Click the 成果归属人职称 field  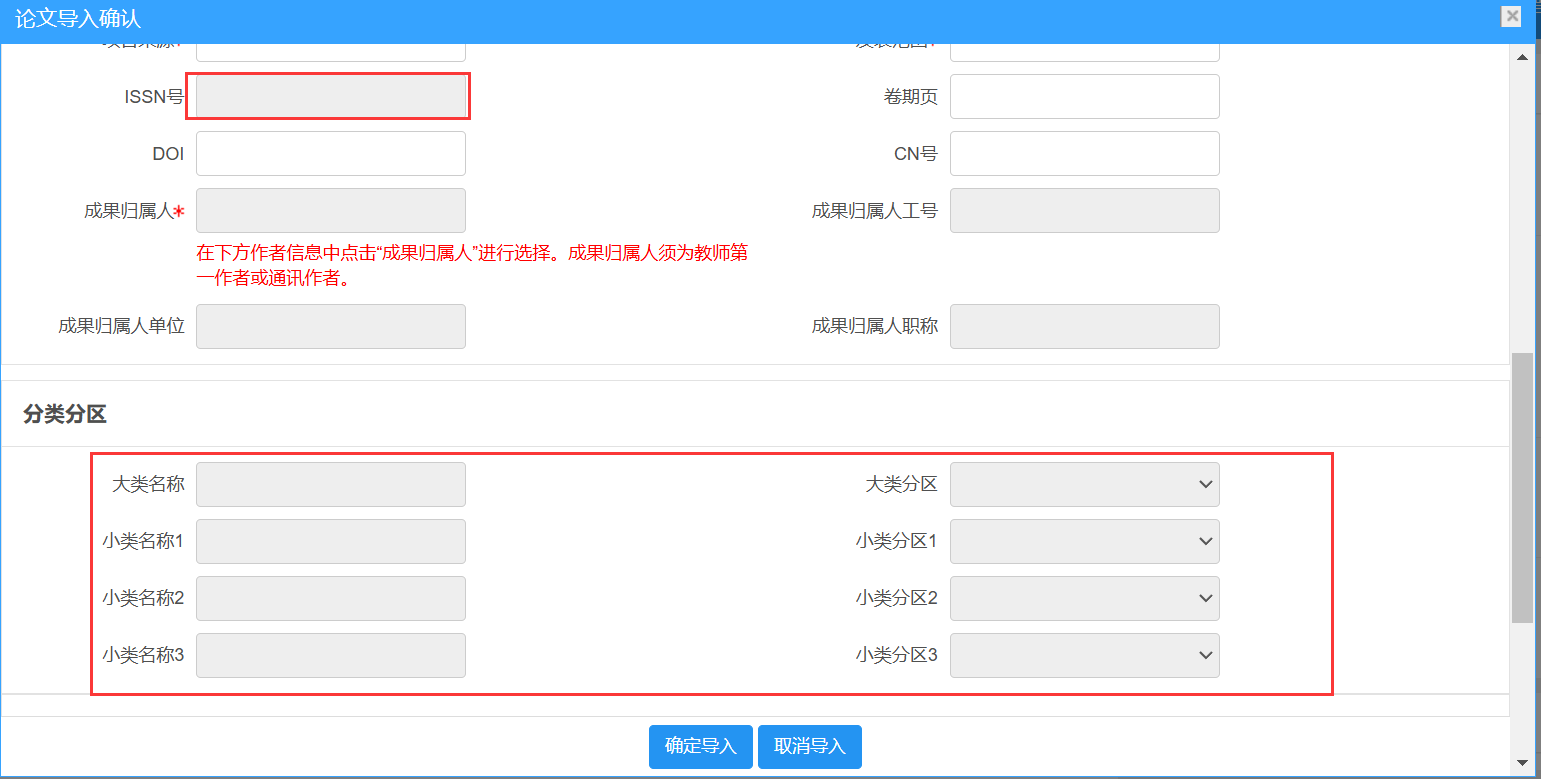pyautogui.click(x=1084, y=327)
